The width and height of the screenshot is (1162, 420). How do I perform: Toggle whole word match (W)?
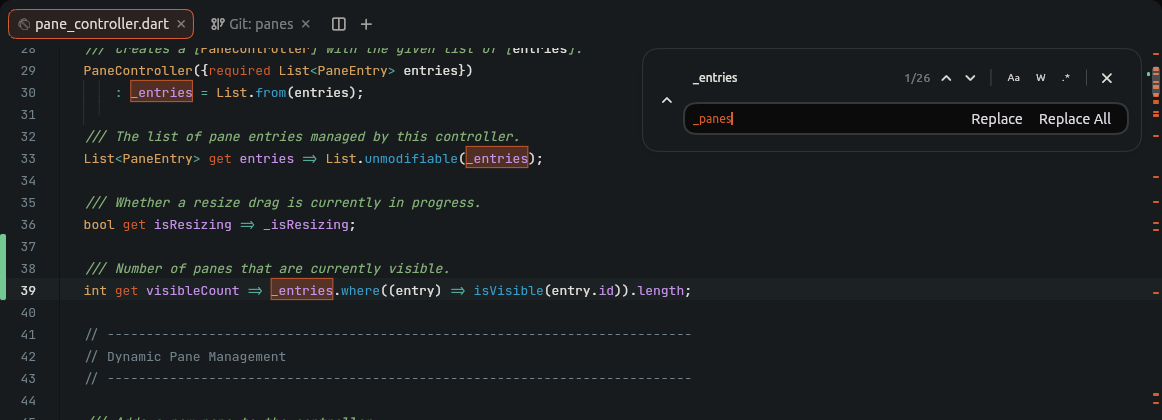click(1040, 78)
